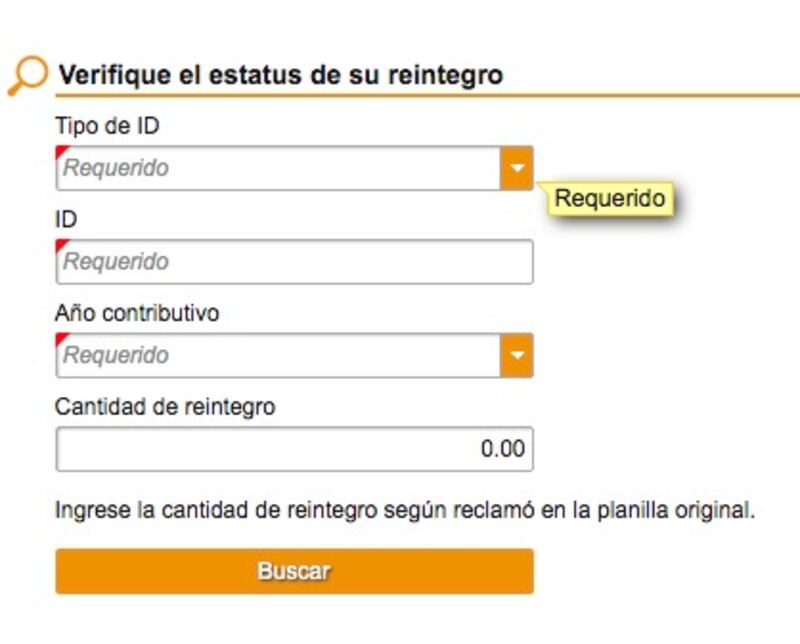Click the red required marker on Tipo de ID

point(61,151)
